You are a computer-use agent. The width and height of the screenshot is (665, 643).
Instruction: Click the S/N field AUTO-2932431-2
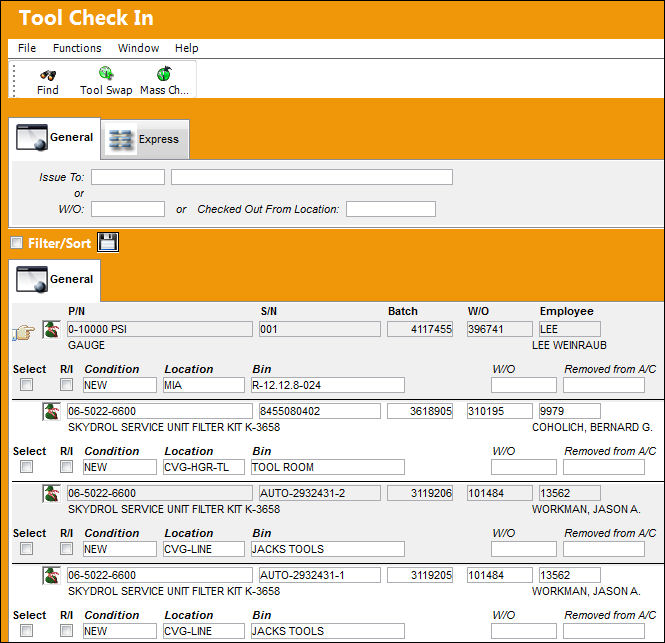320,493
